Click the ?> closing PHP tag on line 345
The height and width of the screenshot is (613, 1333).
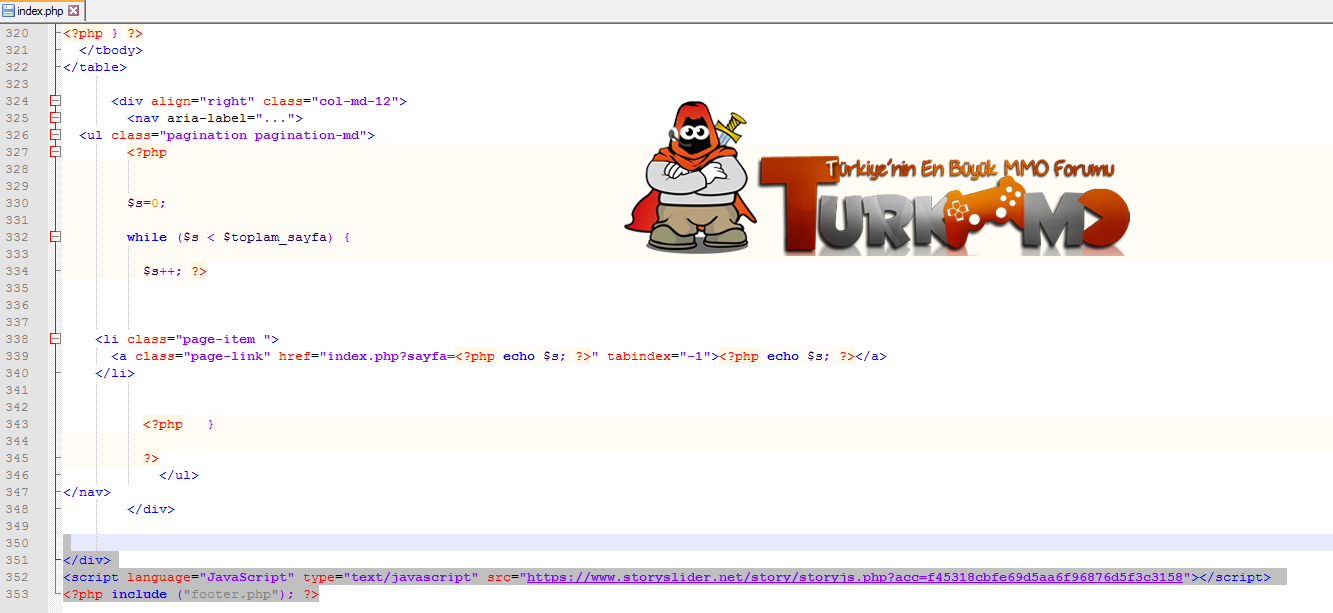click(x=151, y=458)
